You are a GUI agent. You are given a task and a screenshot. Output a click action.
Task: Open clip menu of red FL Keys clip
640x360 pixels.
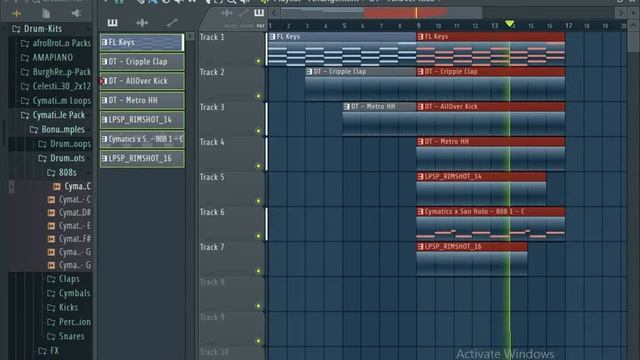pyautogui.click(x=420, y=37)
